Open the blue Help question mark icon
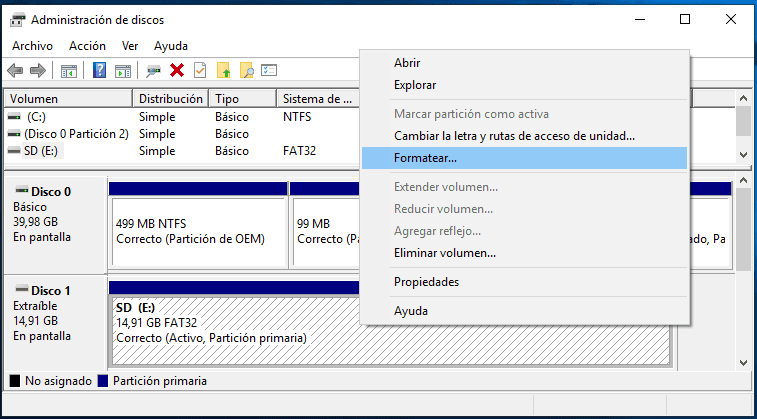Viewport: 757px width, 419px height. 99,71
